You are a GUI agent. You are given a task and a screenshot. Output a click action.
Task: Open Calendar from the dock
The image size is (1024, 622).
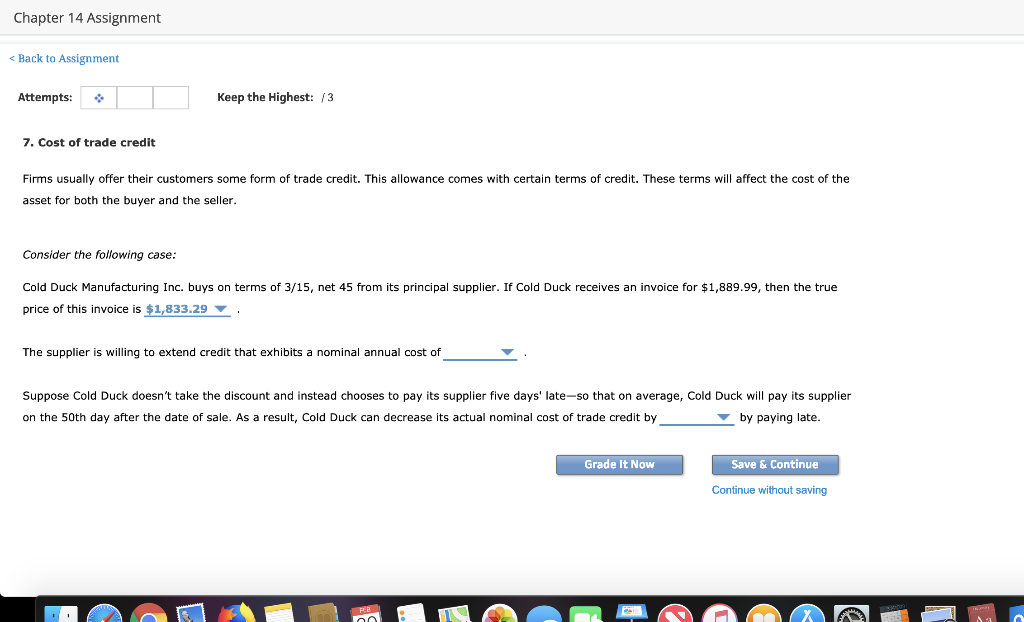[x=368, y=614]
